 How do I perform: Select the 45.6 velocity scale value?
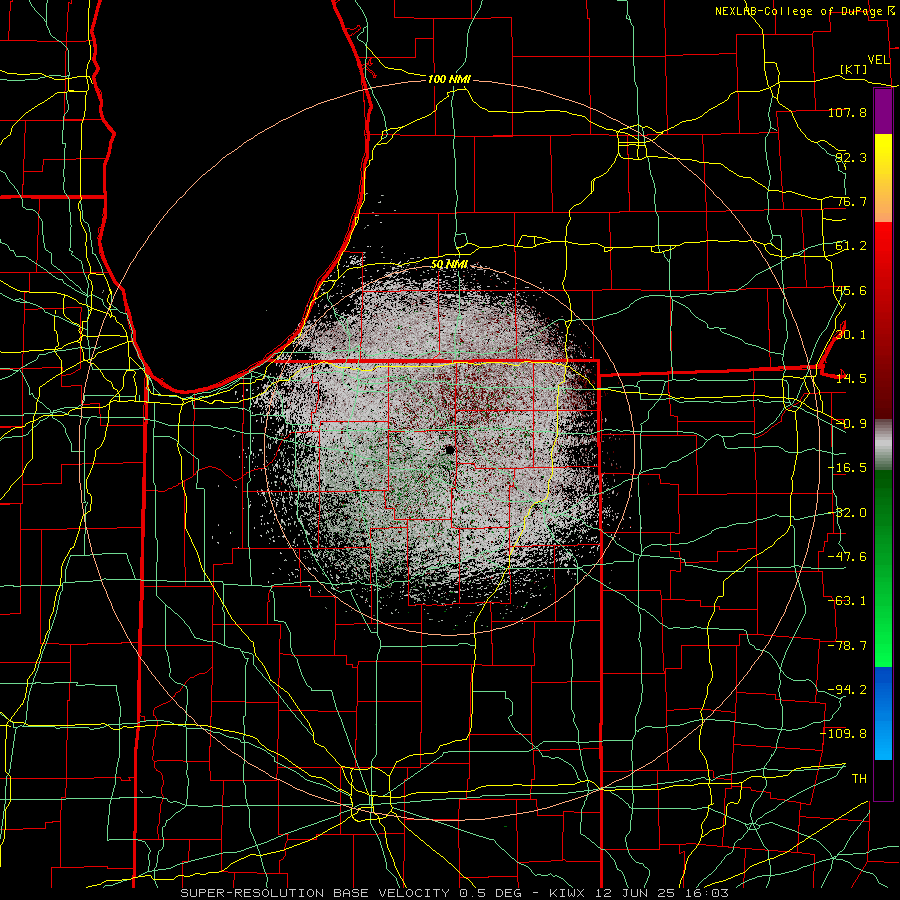(851, 290)
